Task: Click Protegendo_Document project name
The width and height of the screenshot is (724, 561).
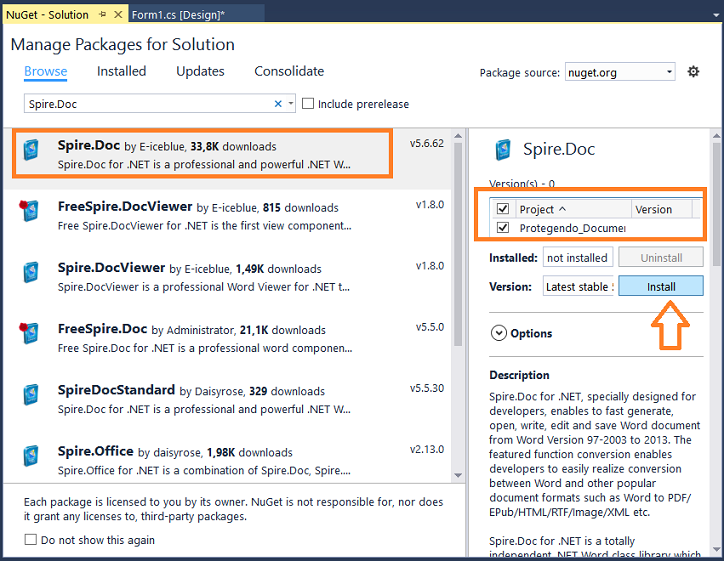Action: (x=572, y=228)
